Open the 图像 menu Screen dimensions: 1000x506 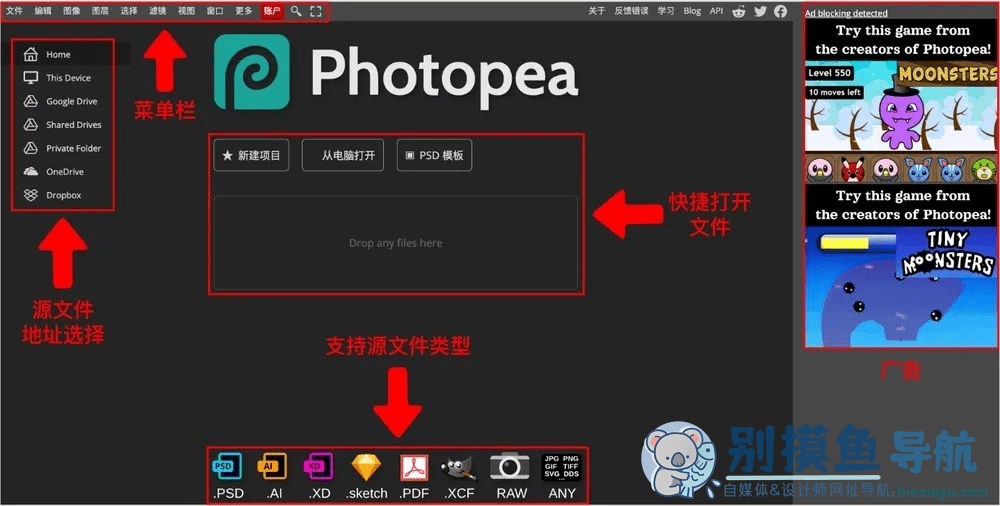click(71, 11)
